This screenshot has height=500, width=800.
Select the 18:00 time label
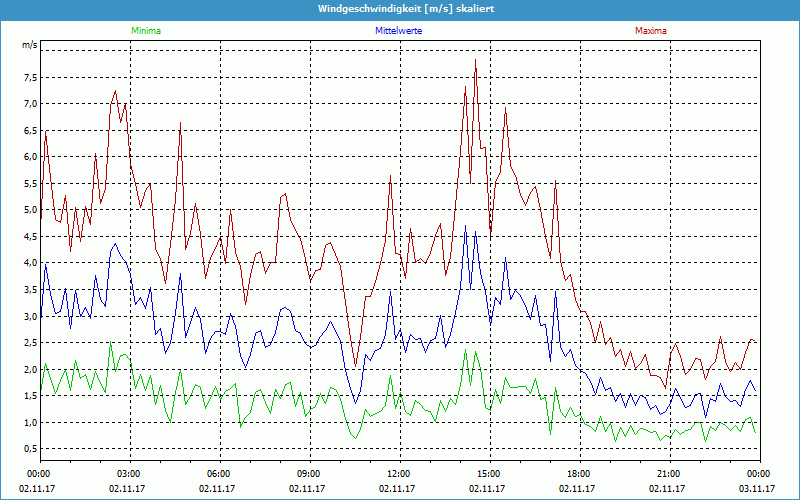579,474
